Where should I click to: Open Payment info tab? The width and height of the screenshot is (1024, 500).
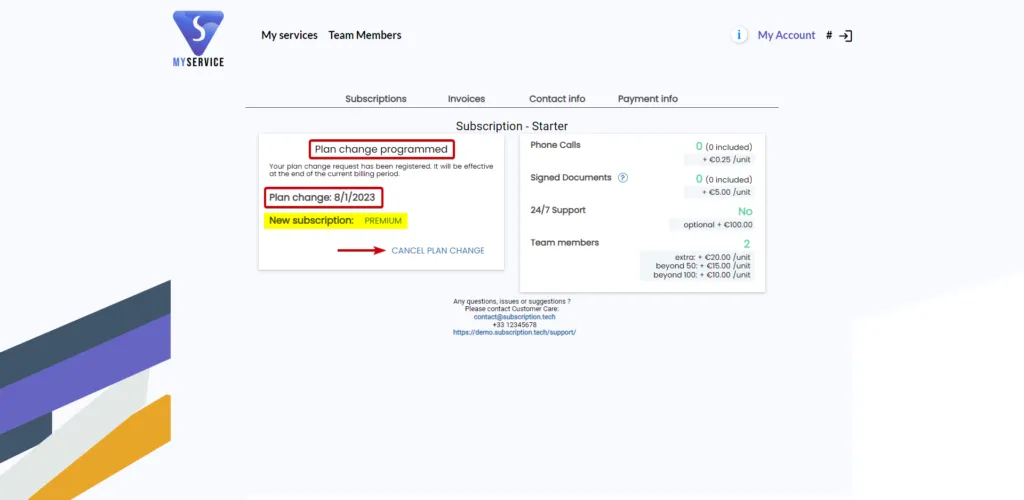[648, 99]
